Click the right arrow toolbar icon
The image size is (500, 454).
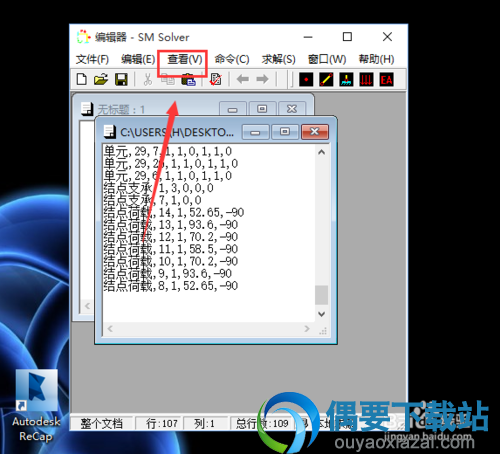(262, 79)
